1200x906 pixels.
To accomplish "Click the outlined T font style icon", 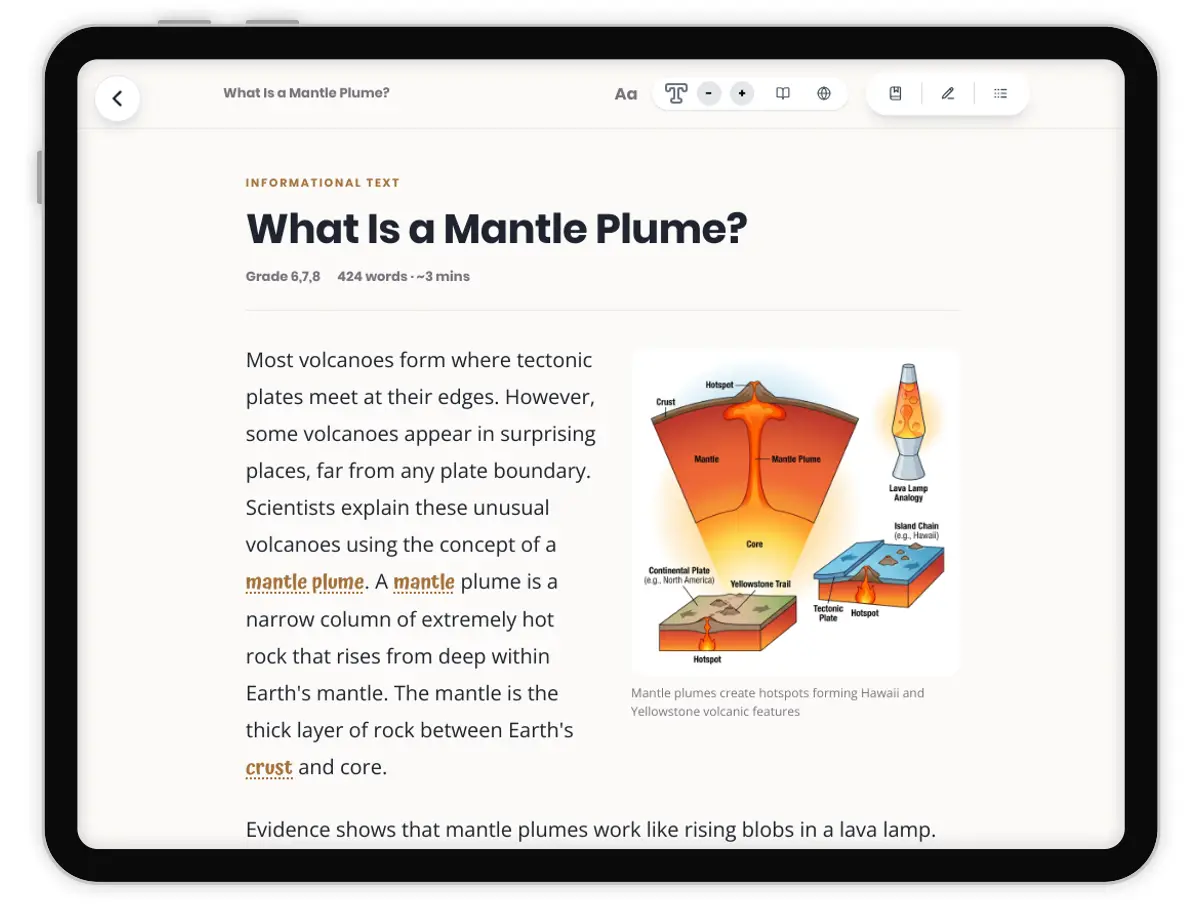I will point(676,94).
